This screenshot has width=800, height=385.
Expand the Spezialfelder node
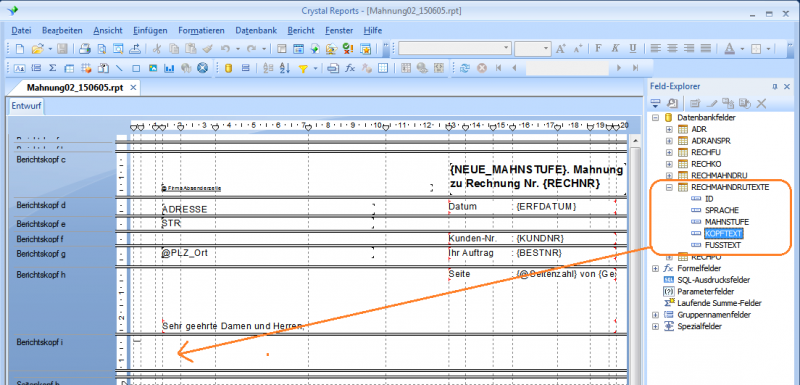click(656, 326)
